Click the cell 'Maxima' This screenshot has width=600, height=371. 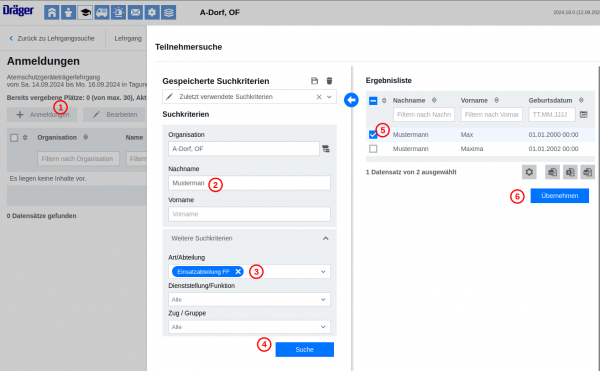(x=472, y=149)
